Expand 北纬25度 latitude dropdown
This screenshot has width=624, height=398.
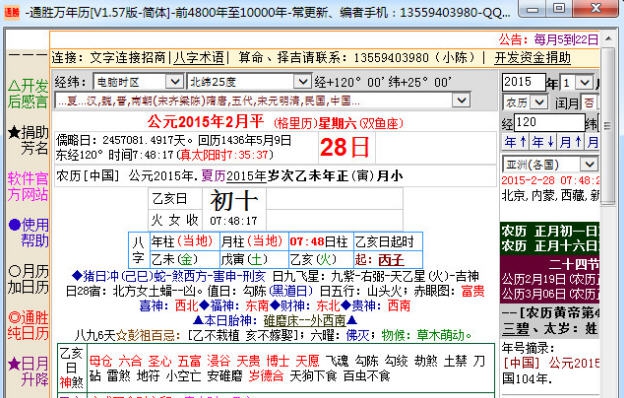click(302, 82)
